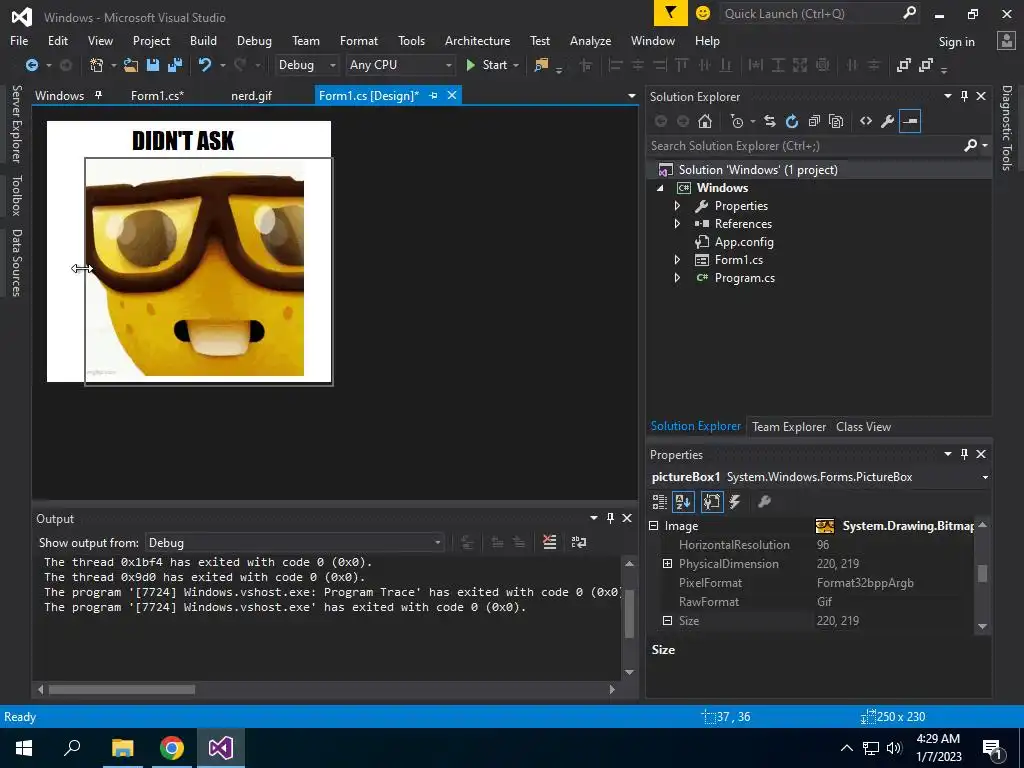Toggle auto-hide pin on Output window

[x=610, y=518]
